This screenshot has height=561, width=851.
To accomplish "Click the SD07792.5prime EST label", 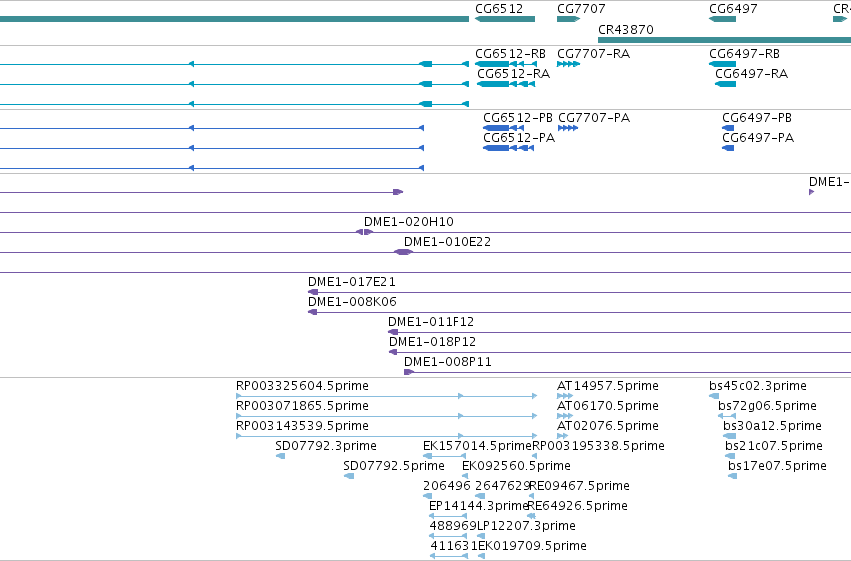I will [393, 466].
